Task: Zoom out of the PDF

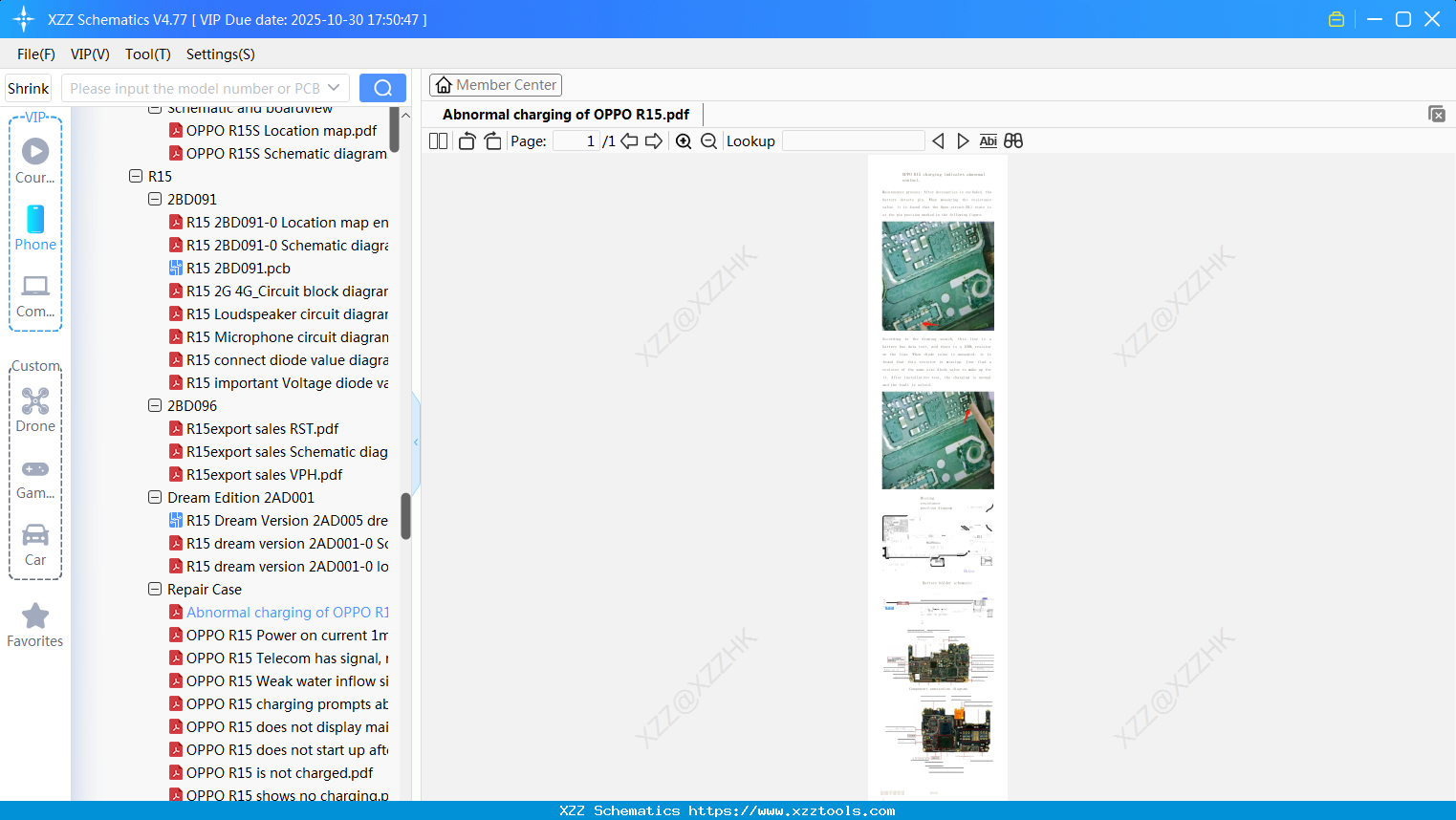Action: click(x=708, y=141)
